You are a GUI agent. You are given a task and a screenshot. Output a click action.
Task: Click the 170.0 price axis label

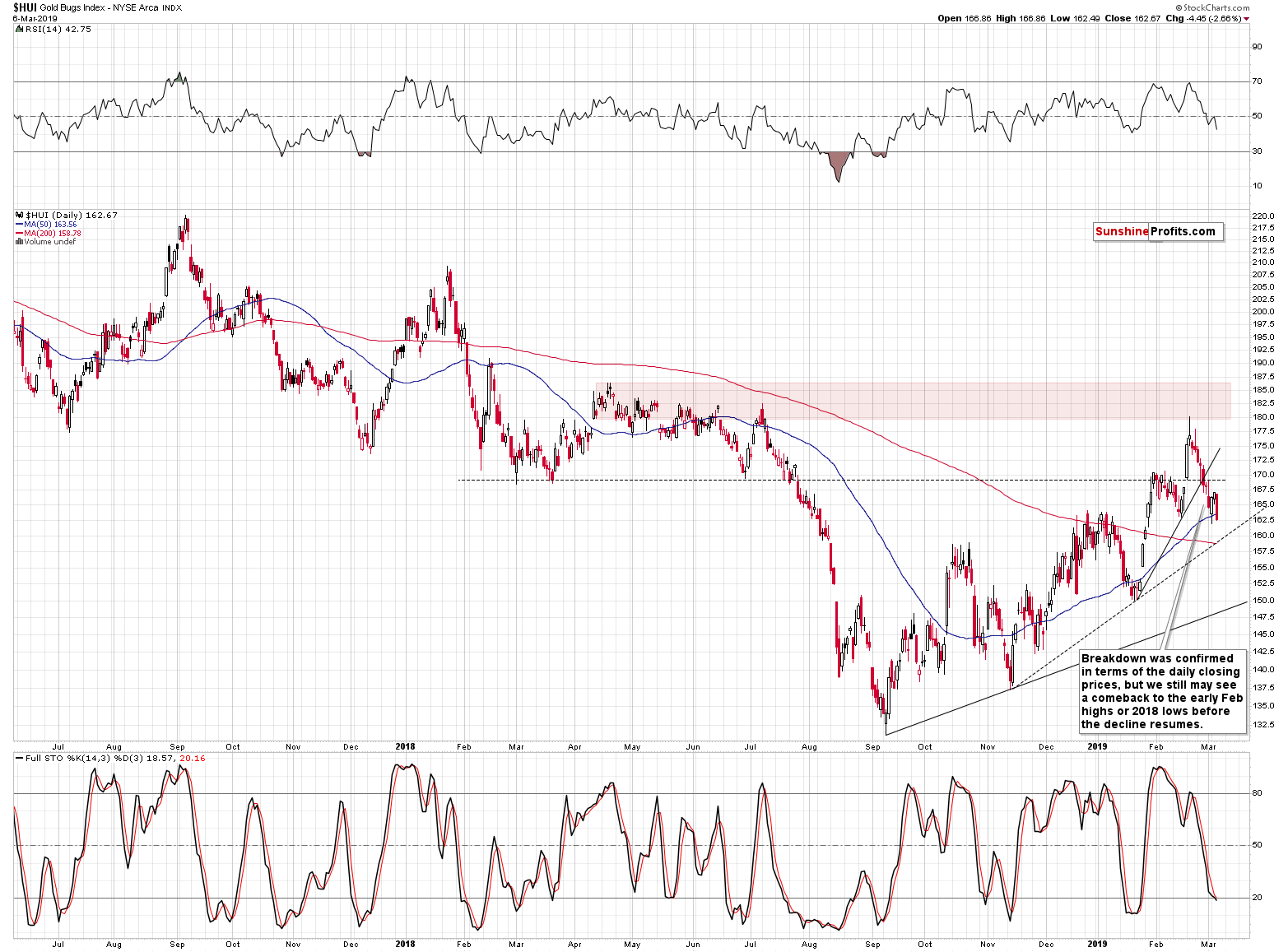(1262, 475)
